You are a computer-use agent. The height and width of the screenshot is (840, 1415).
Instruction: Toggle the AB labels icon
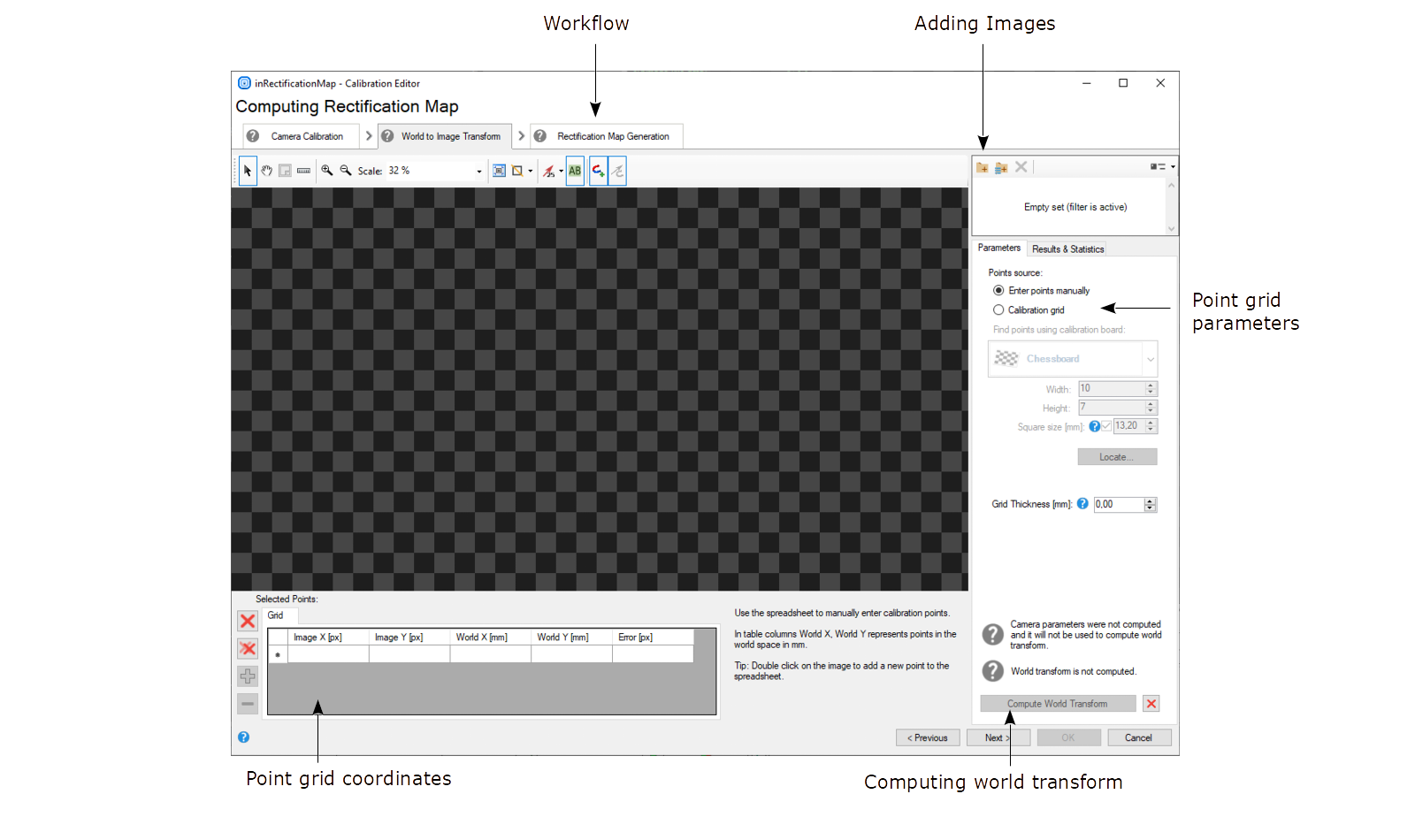[x=575, y=171]
